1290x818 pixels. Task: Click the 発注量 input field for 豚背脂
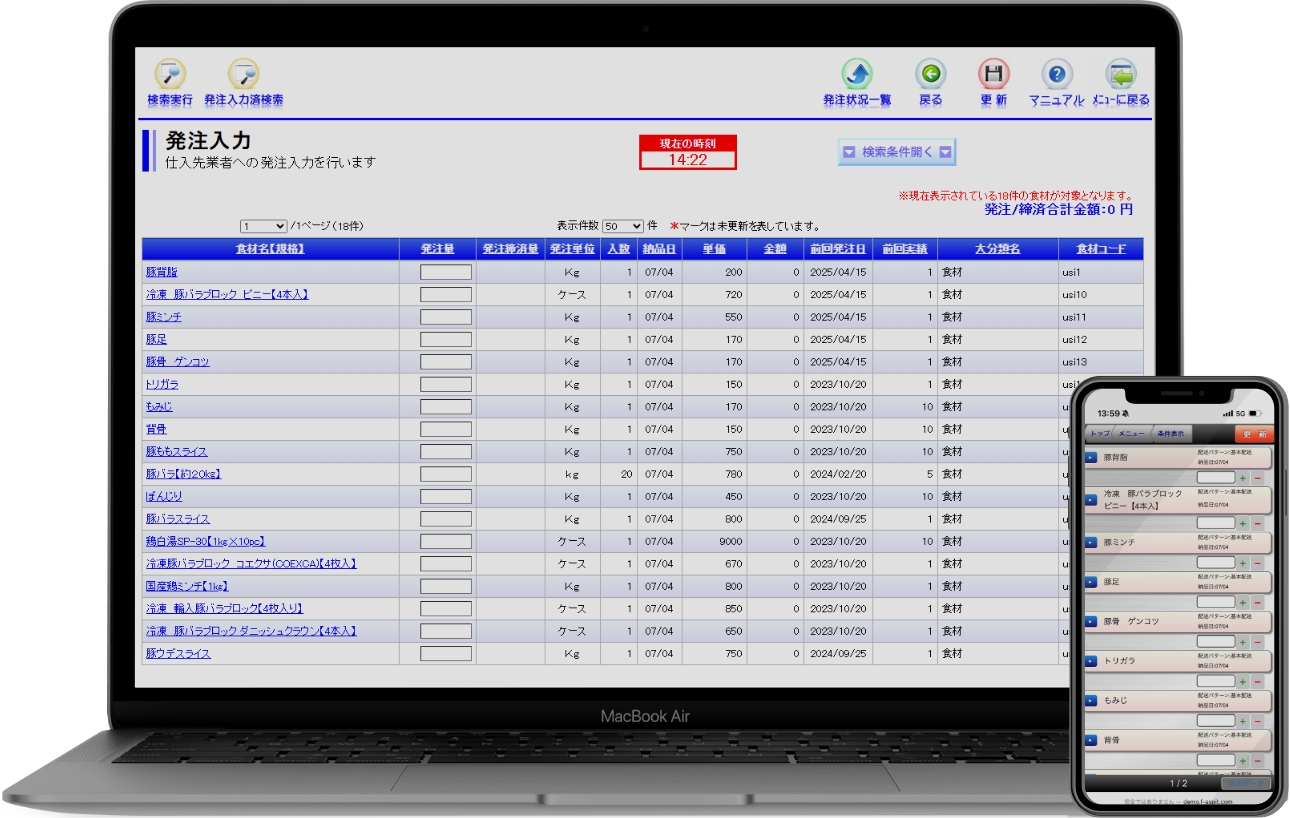[x=446, y=272]
